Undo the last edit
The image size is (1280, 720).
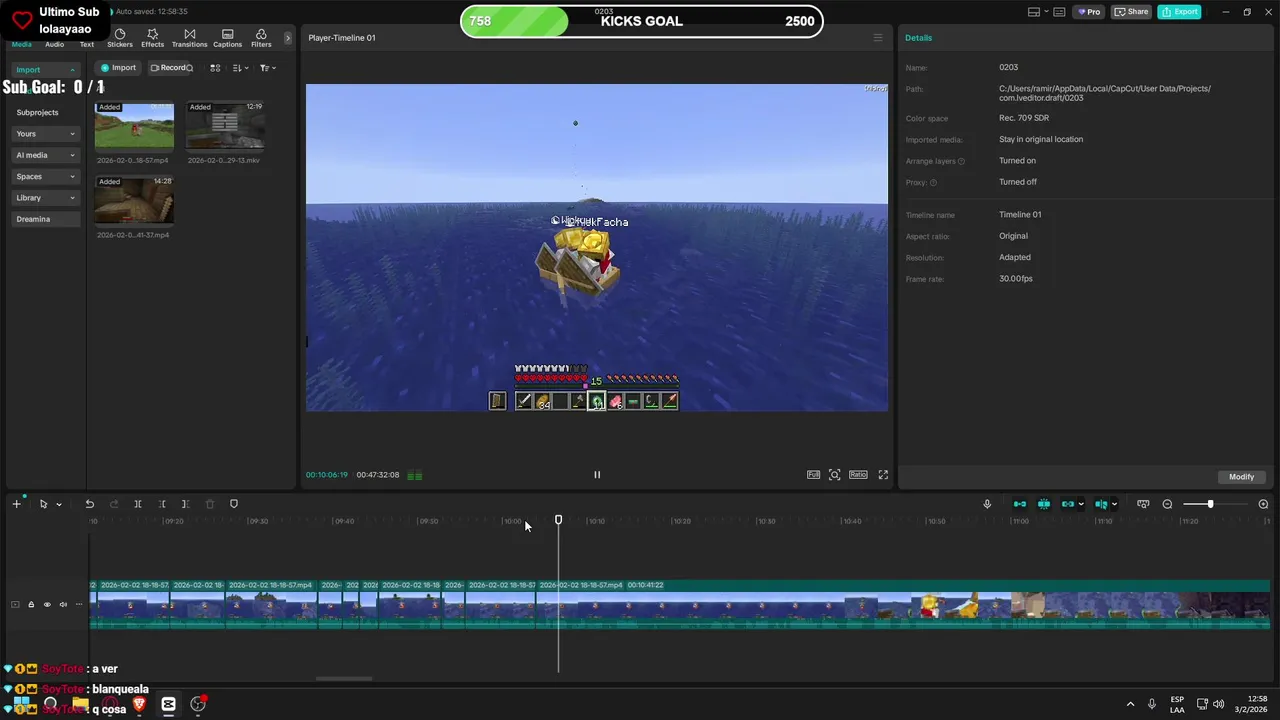[x=90, y=504]
